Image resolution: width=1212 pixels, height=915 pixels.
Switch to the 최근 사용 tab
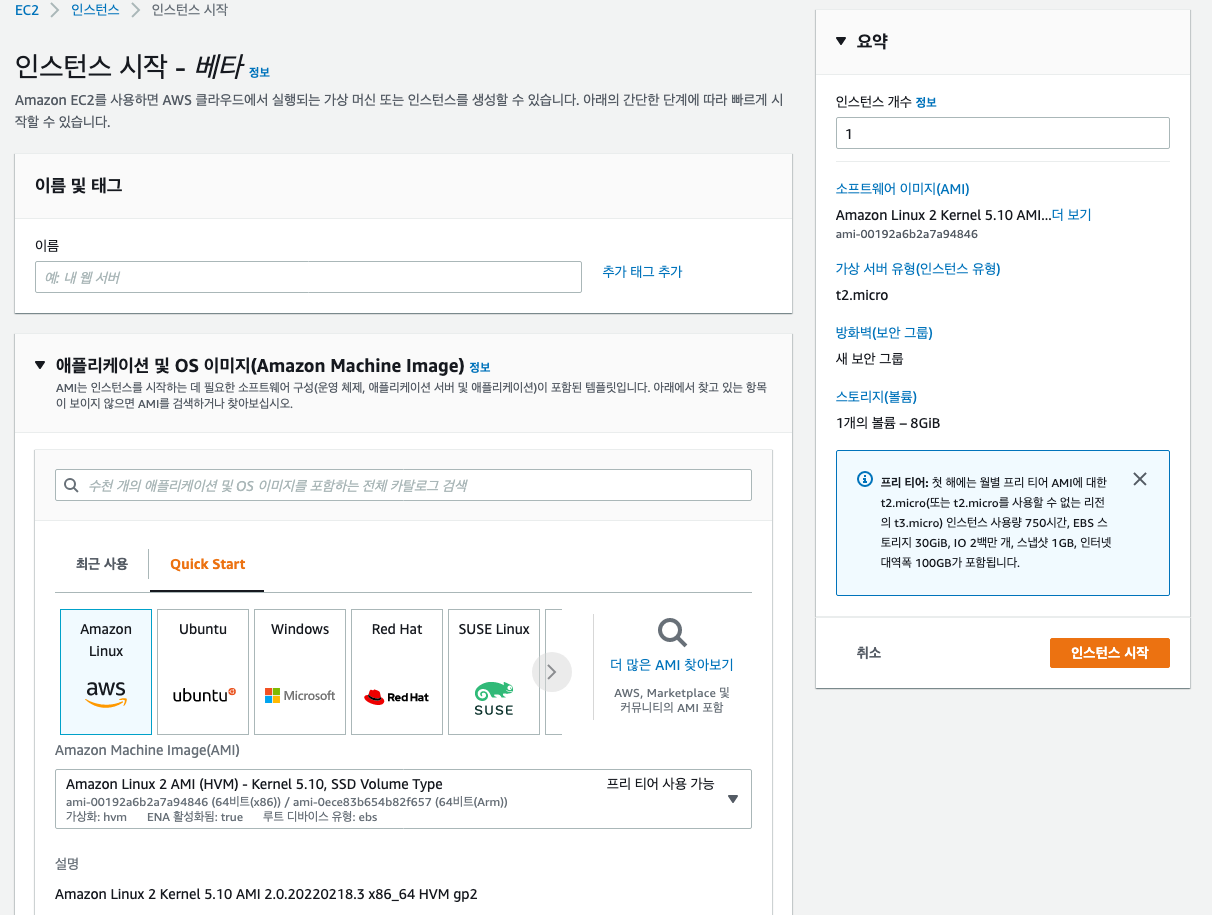102,564
